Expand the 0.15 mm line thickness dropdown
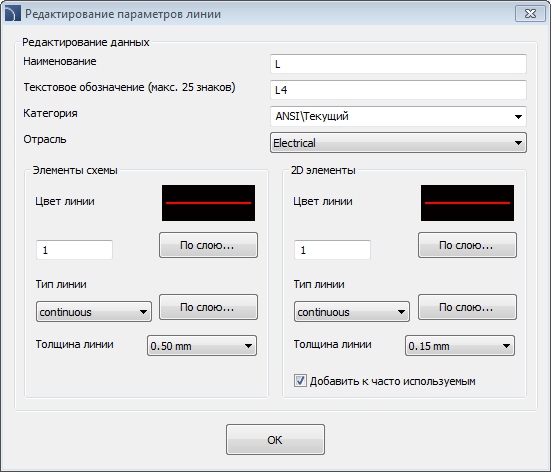 click(x=460, y=346)
